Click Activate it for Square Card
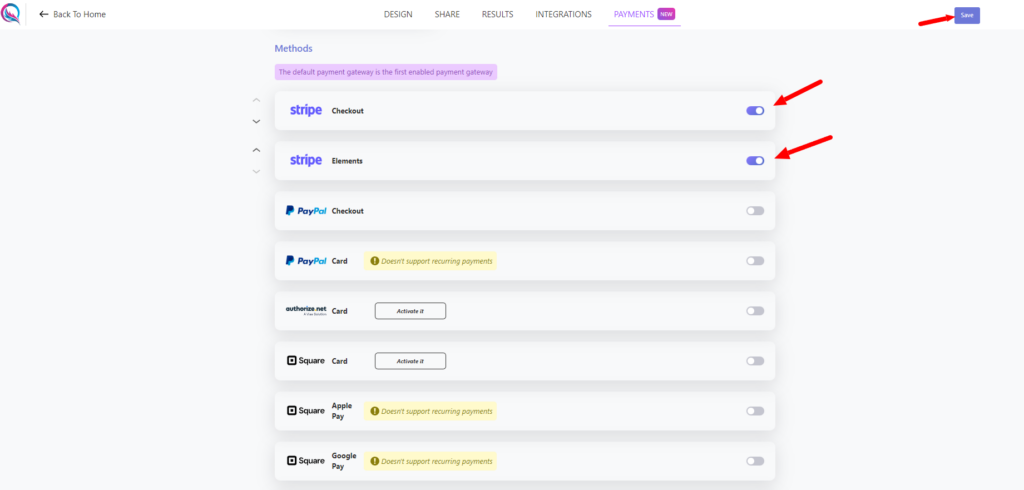Viewport: 1024px width, 490px height. coord(410,361)
